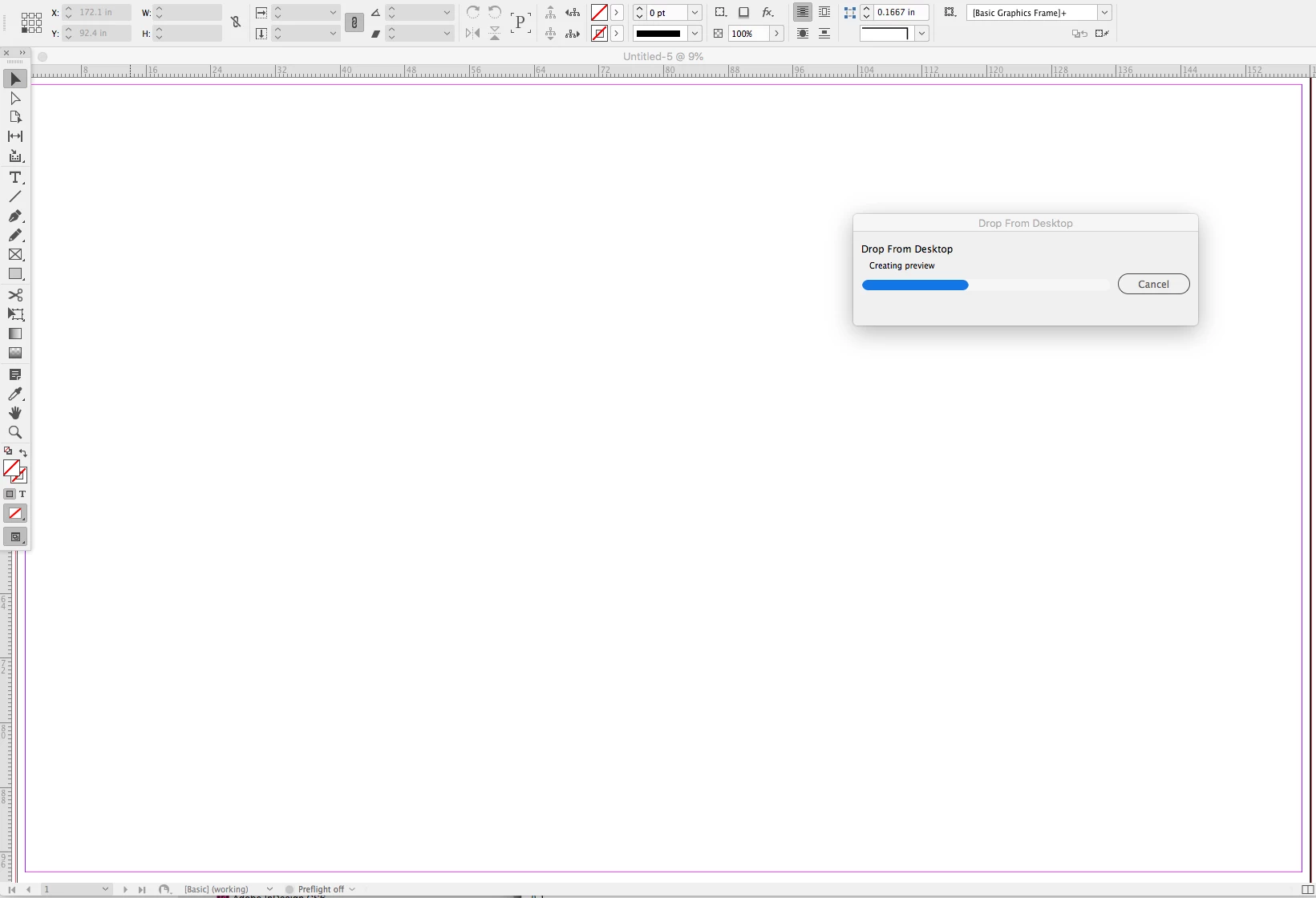Screen dimensions: 1316x898
Task: Open Basic Graphics Frame style dropdown
Action: coord(1104,13)
